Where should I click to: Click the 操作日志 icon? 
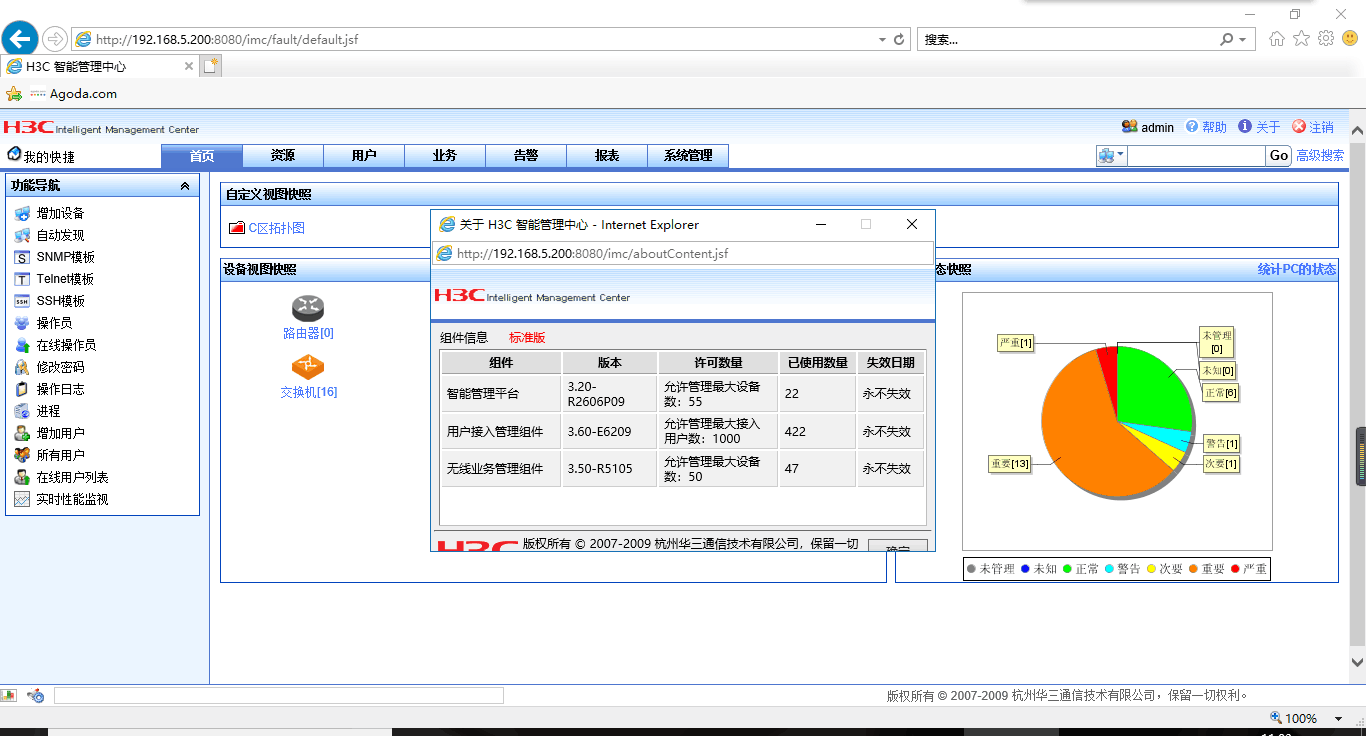pos(22,389)
